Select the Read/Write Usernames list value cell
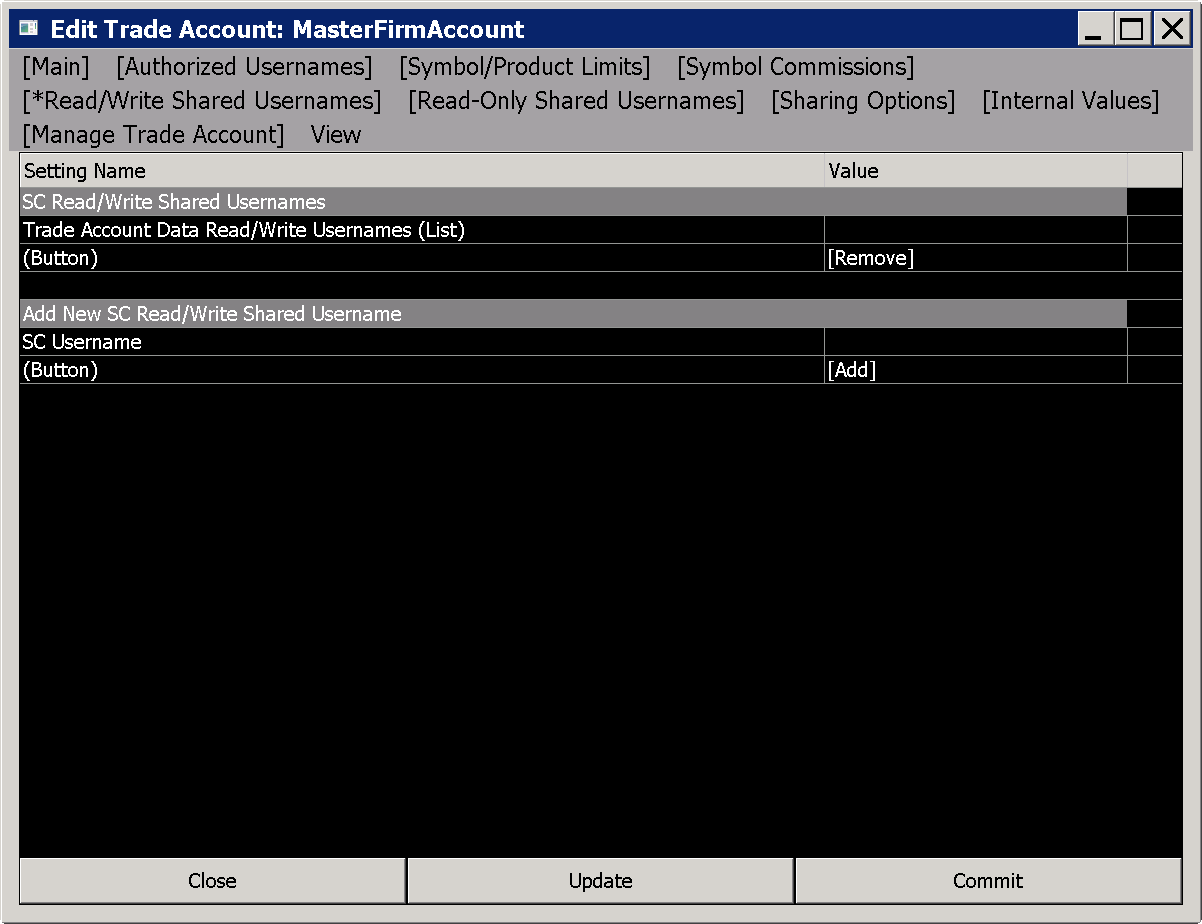The height and width of the screenshot is (924, 1202). click(976, 230)
